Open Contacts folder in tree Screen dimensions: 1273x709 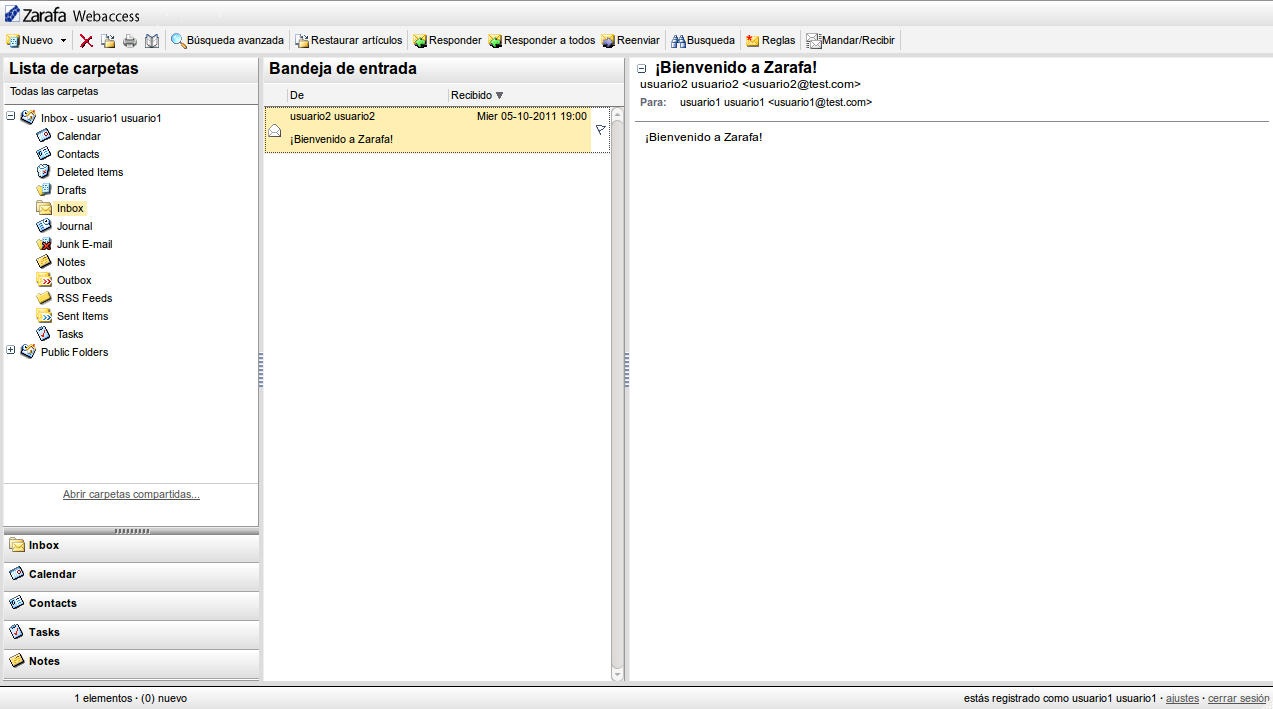tap(78, 154)
